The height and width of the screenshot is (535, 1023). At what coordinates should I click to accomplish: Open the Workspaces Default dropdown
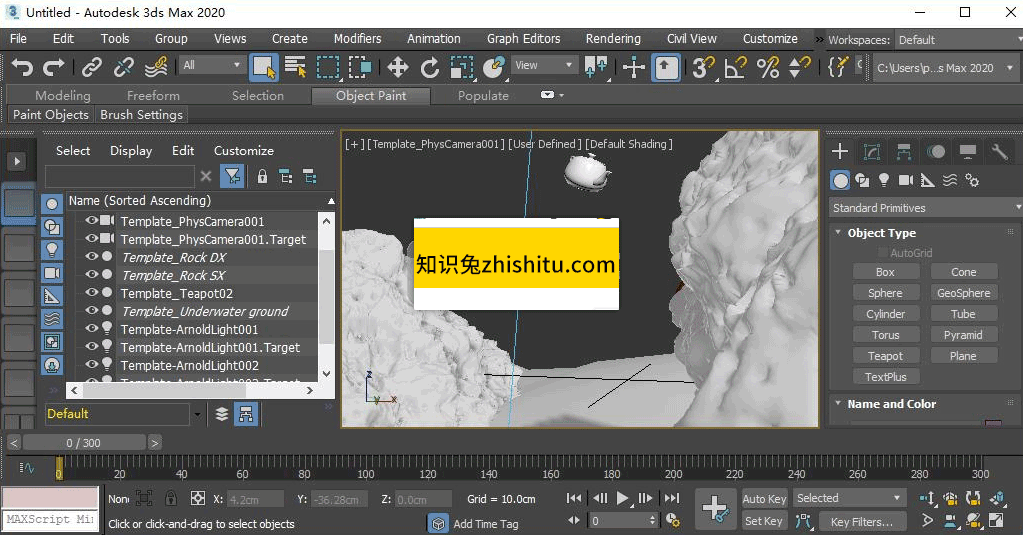(x=958, y=40)
